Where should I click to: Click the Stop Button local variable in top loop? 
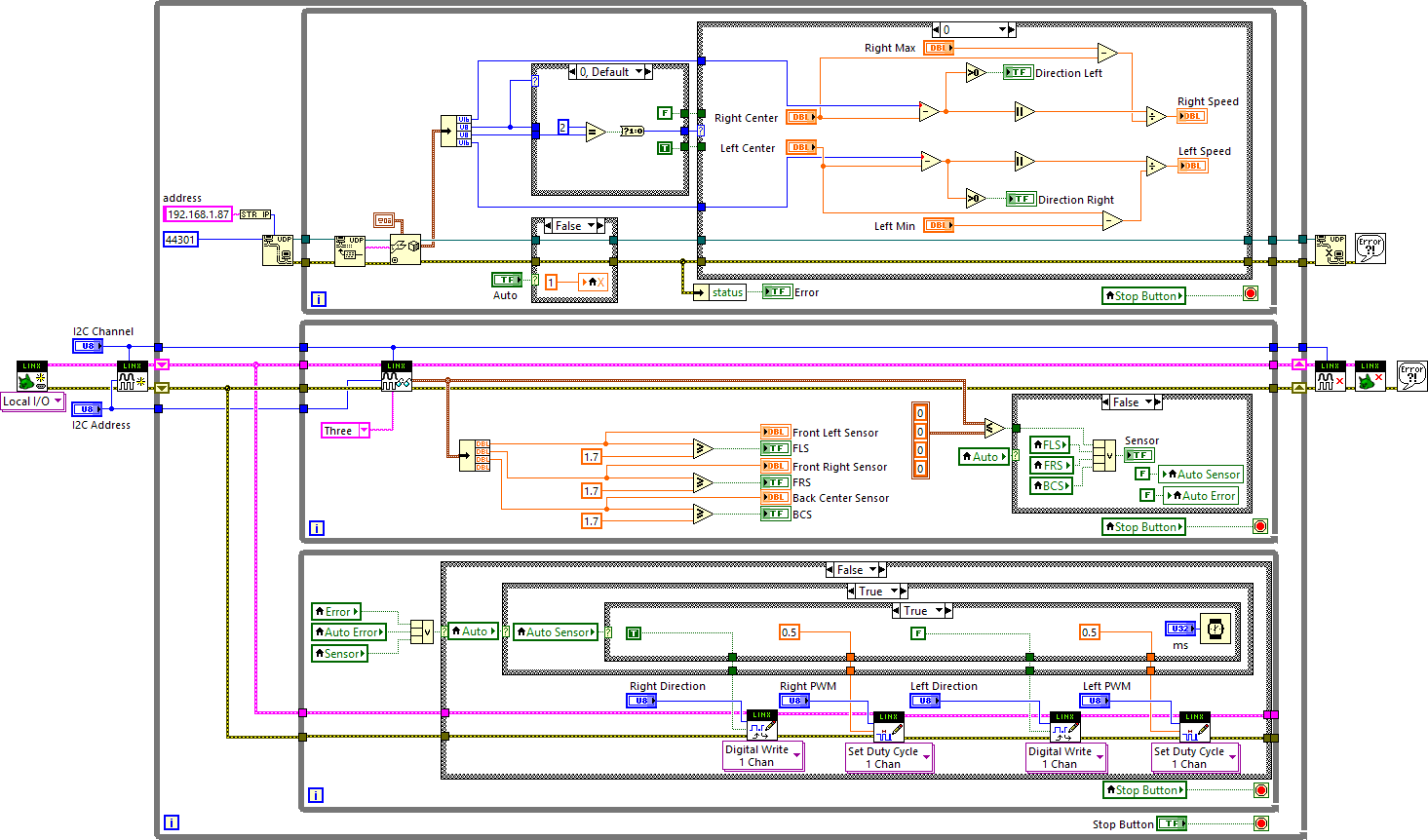(x=1143, y=295)
